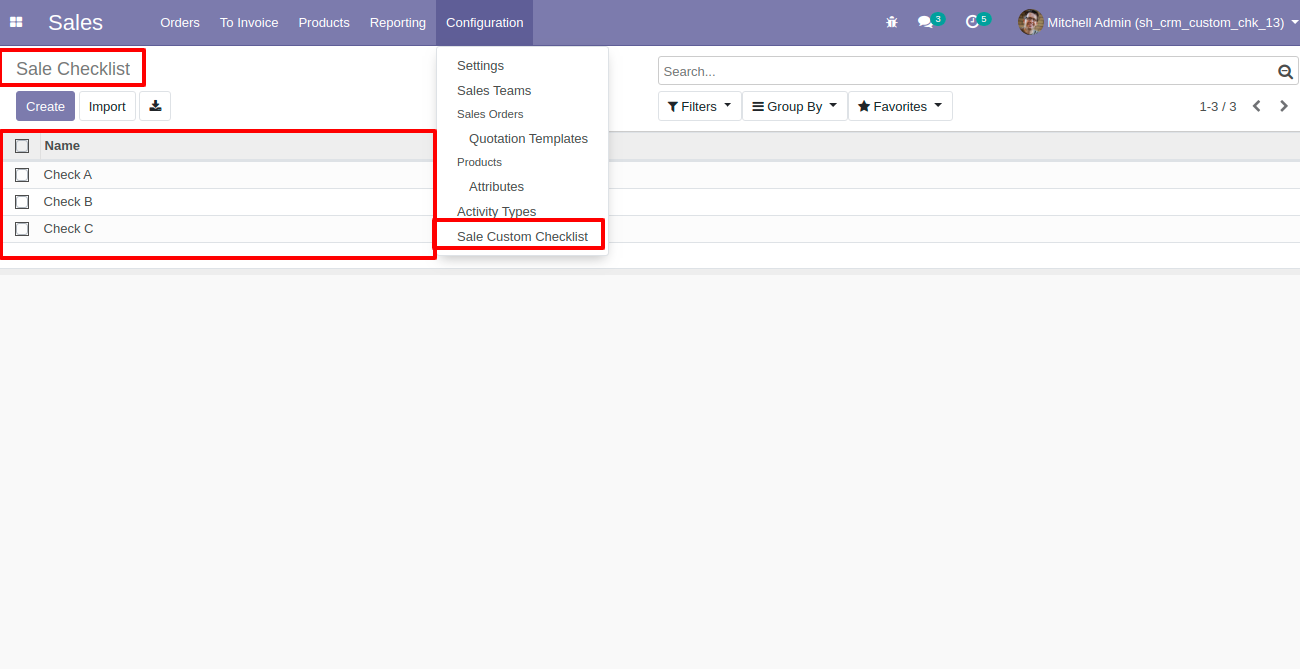This screenshot has width=1300, height=669.
Task: Open the activities clock icon
Action: tap(972, 22)
